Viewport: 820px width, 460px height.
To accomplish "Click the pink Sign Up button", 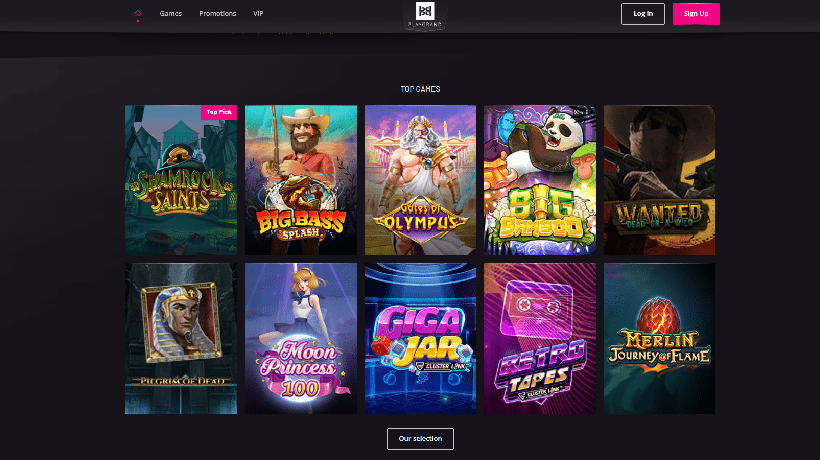I will click(x=696, y=14).
